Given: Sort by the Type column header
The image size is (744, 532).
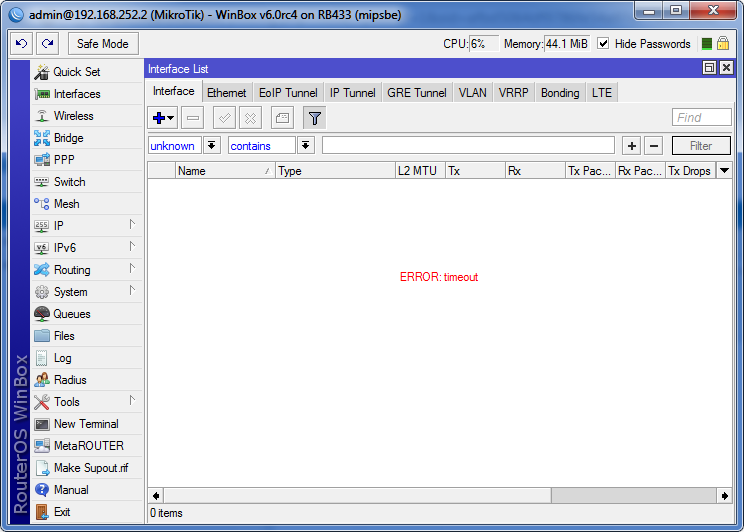Looking at the screenshot, I should [335, 171].
